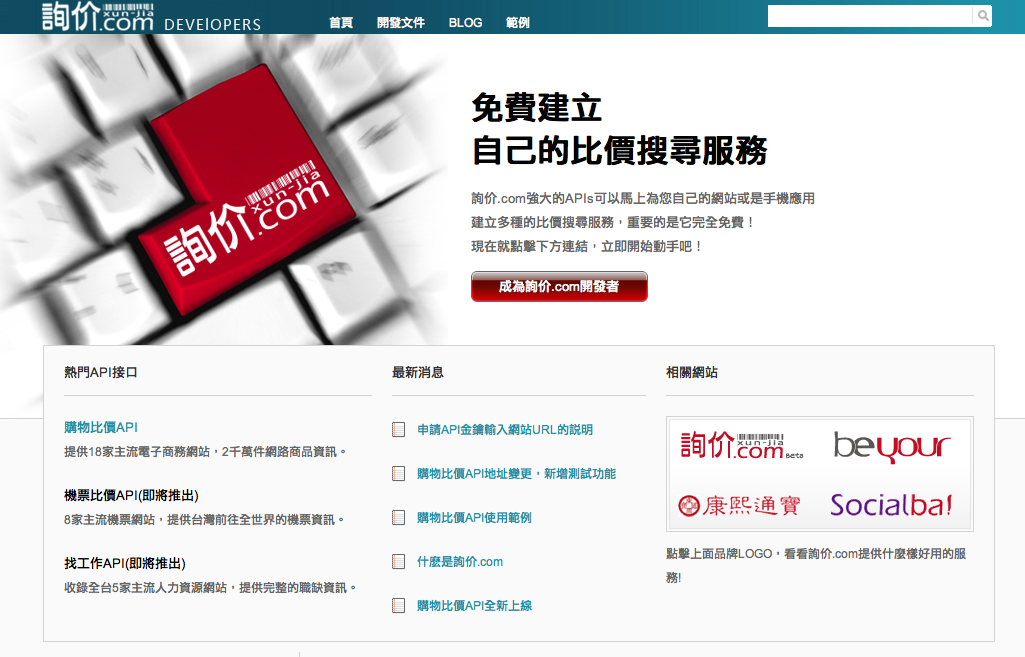Image resolution: width=1025 pixels, height=657 pixels.
Task: Click text 提供18家主流電子商務網站，2千萬件網路商品資訊
Action: click(205, 452)
